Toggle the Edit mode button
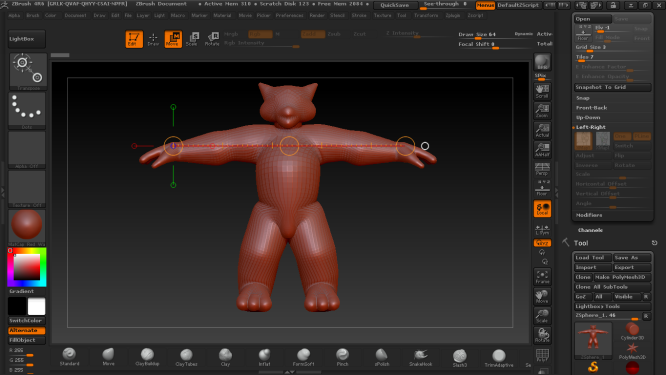Image resolution: width=666 pixels, height=375 pixels. (134, 39)
